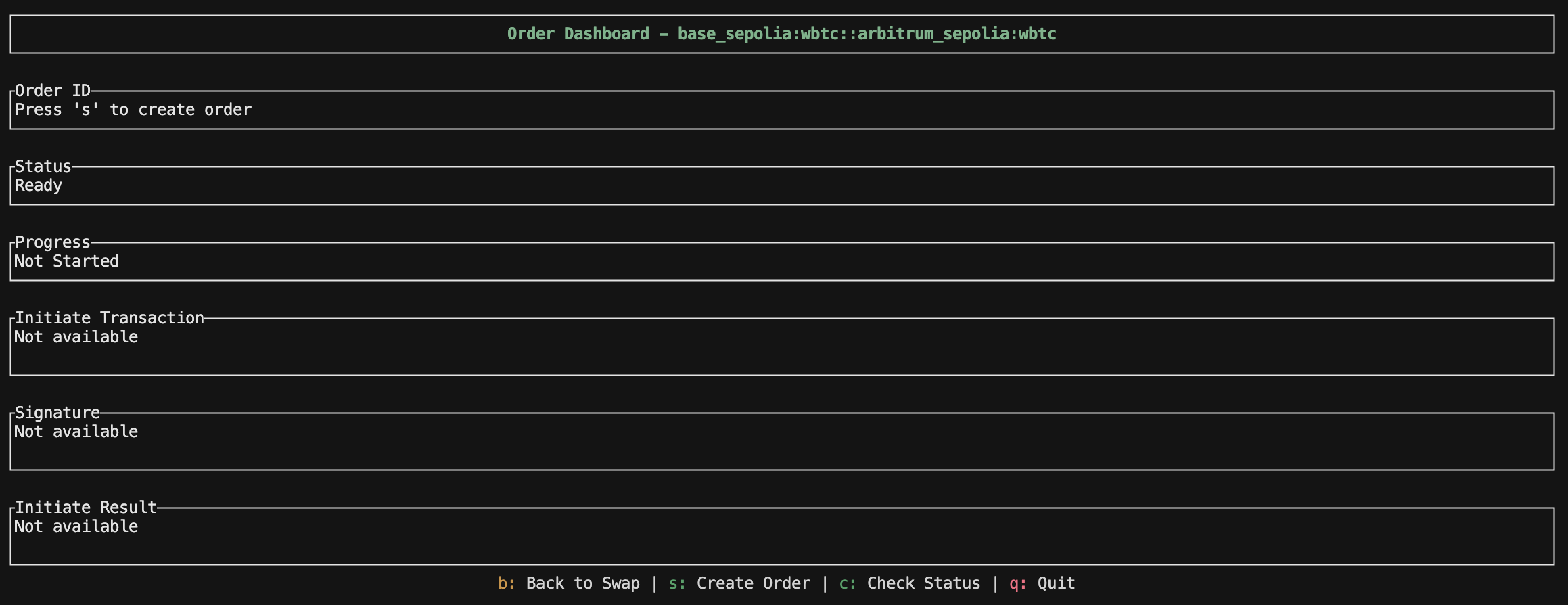Click 'Not available' under Initiate Transaction
This screenshot has height=605, width=1568.
[x=76, y=337]
